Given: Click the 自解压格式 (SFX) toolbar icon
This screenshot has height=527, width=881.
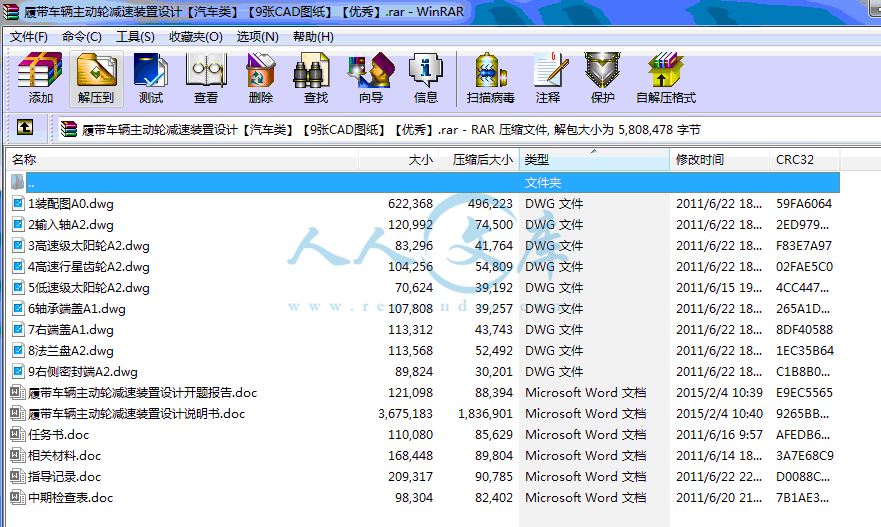Looking at the screenshot, I should click(x=665, y=71).
